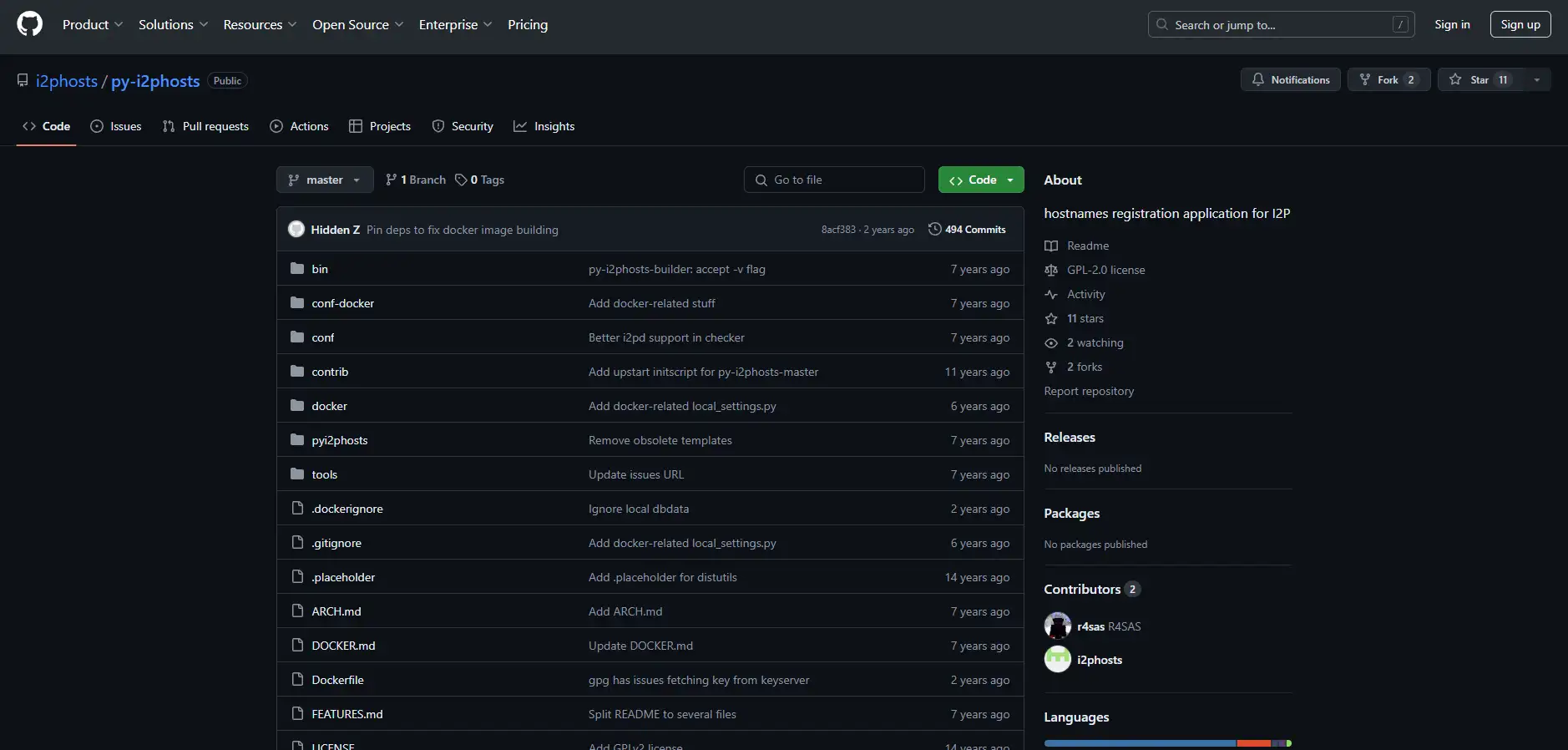
Task: Click the i2phosts owner link in header
Action: 67,81
